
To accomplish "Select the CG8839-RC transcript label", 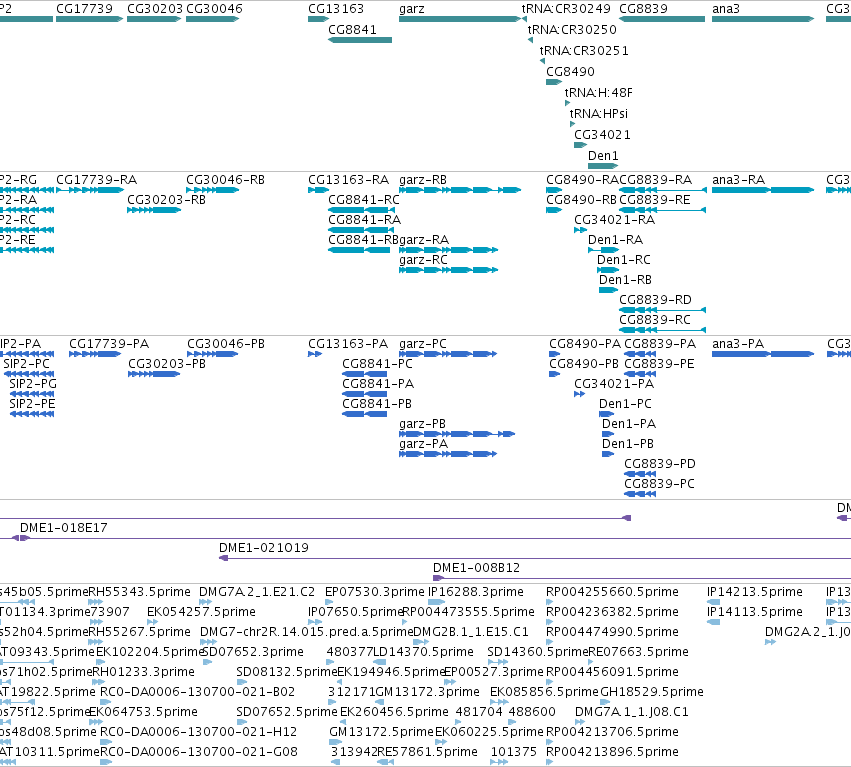I will coord(655,320).
